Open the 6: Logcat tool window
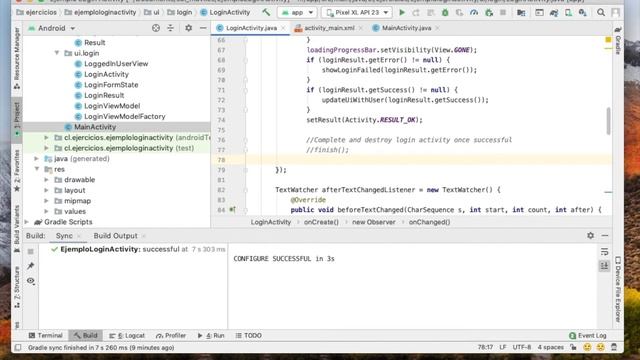Viewport: 640px width, 360px height. pyautogui.click(x=127, y=336)
